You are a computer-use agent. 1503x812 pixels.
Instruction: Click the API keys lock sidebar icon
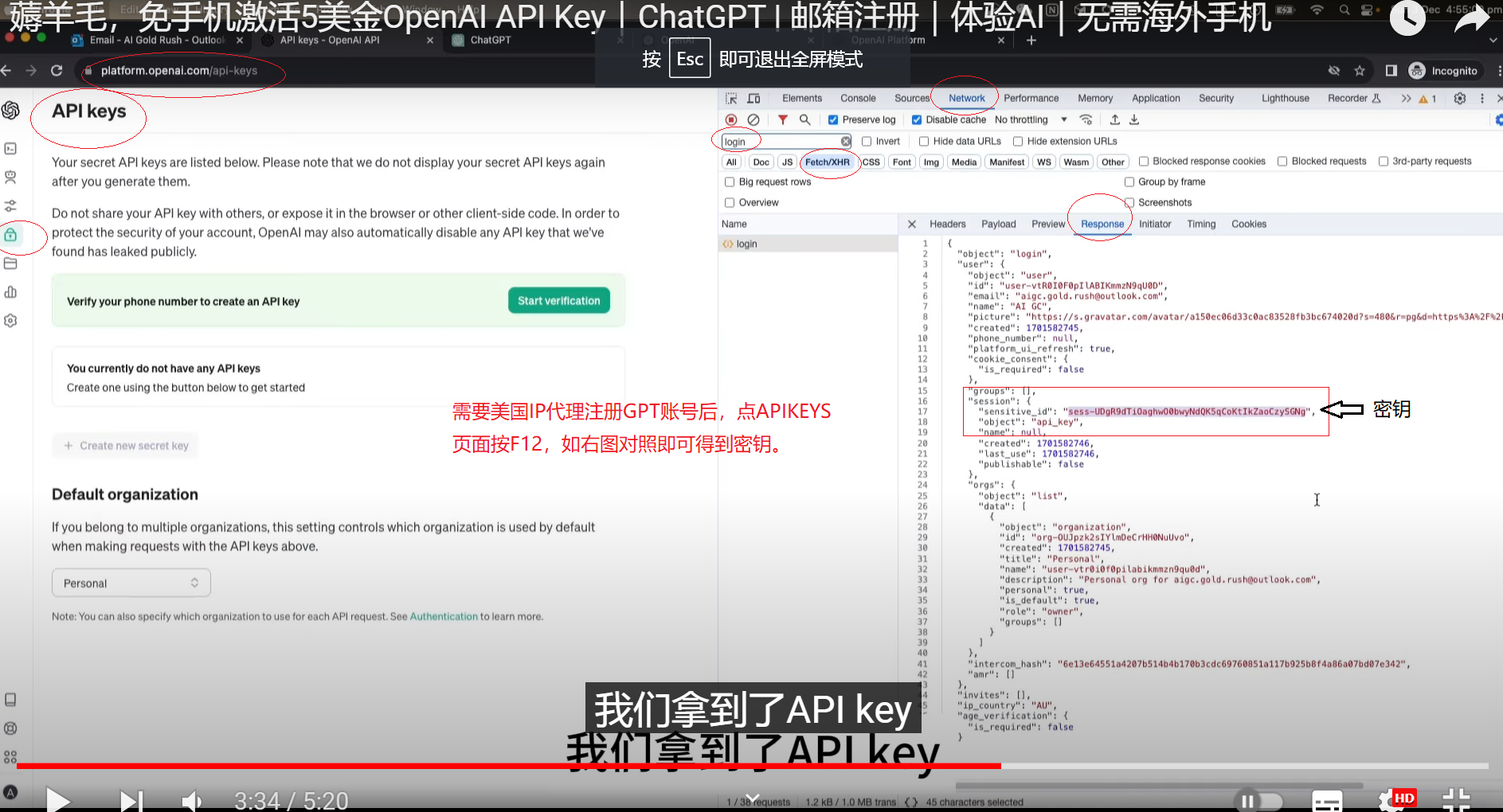click(11, 235)
